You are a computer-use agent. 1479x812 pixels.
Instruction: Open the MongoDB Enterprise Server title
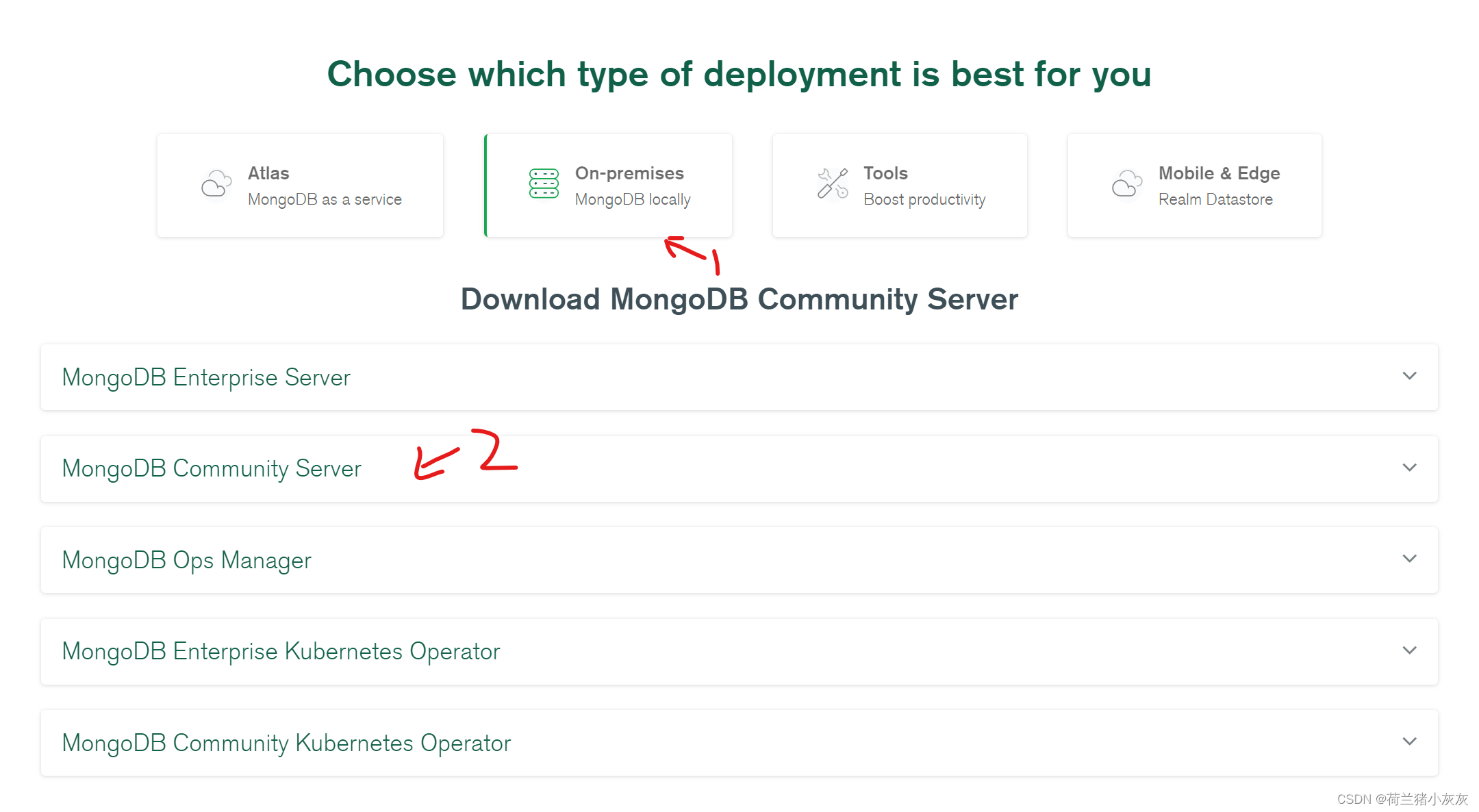click(x=206, y=377)
